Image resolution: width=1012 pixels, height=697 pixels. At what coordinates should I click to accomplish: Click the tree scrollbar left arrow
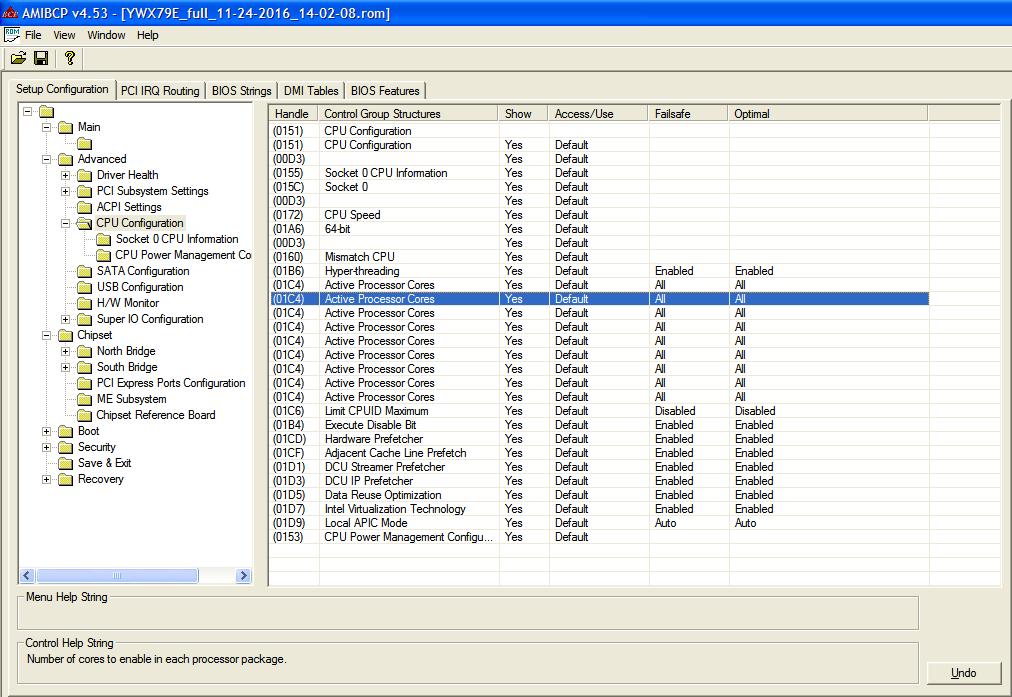pos(28,576)
